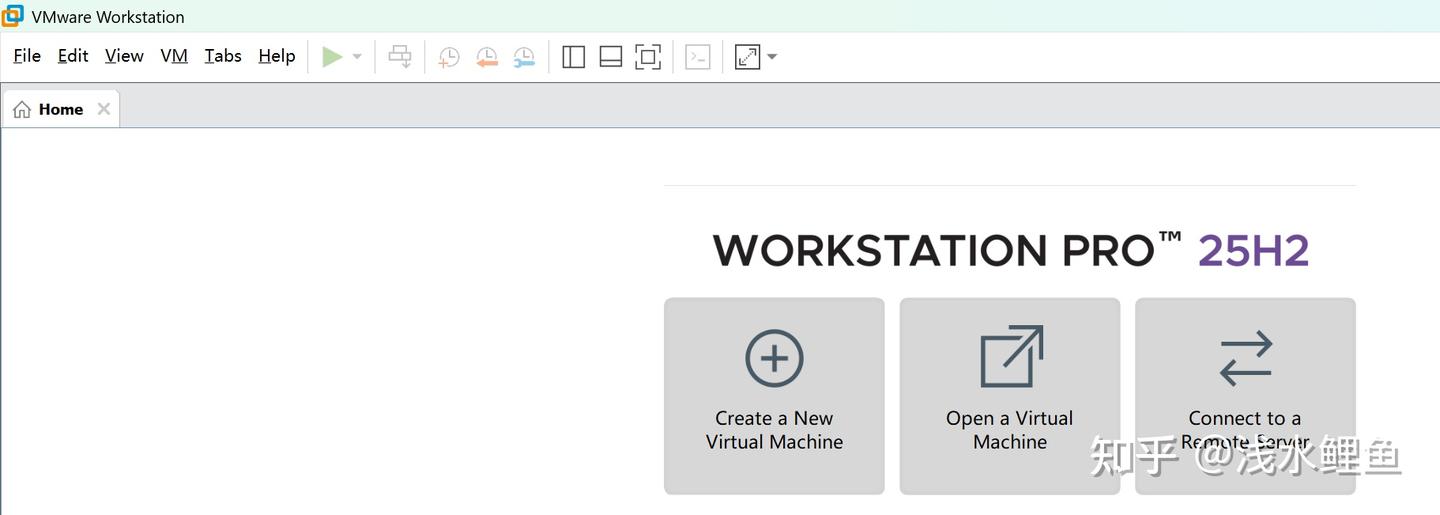This screenshot has height=515, width=1440.
Task: Close the Home tab
Action: [x=104, y=109]
